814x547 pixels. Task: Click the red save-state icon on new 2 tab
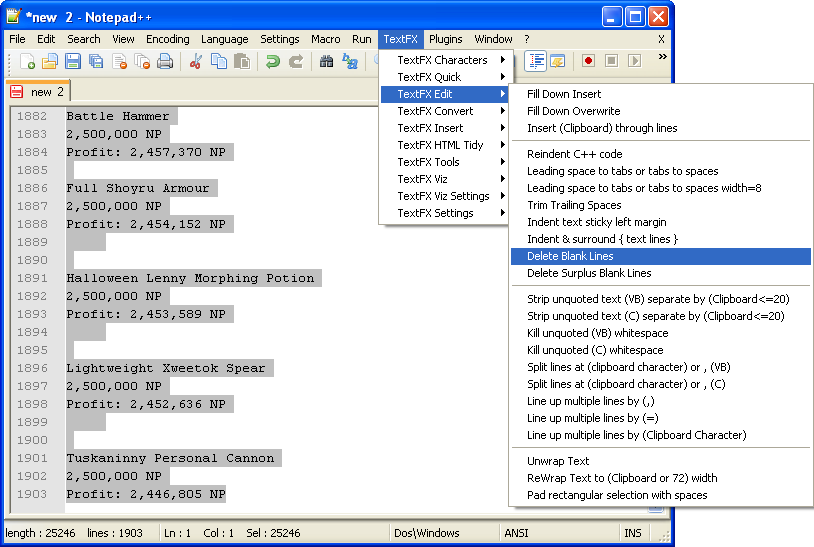(17, 92)
